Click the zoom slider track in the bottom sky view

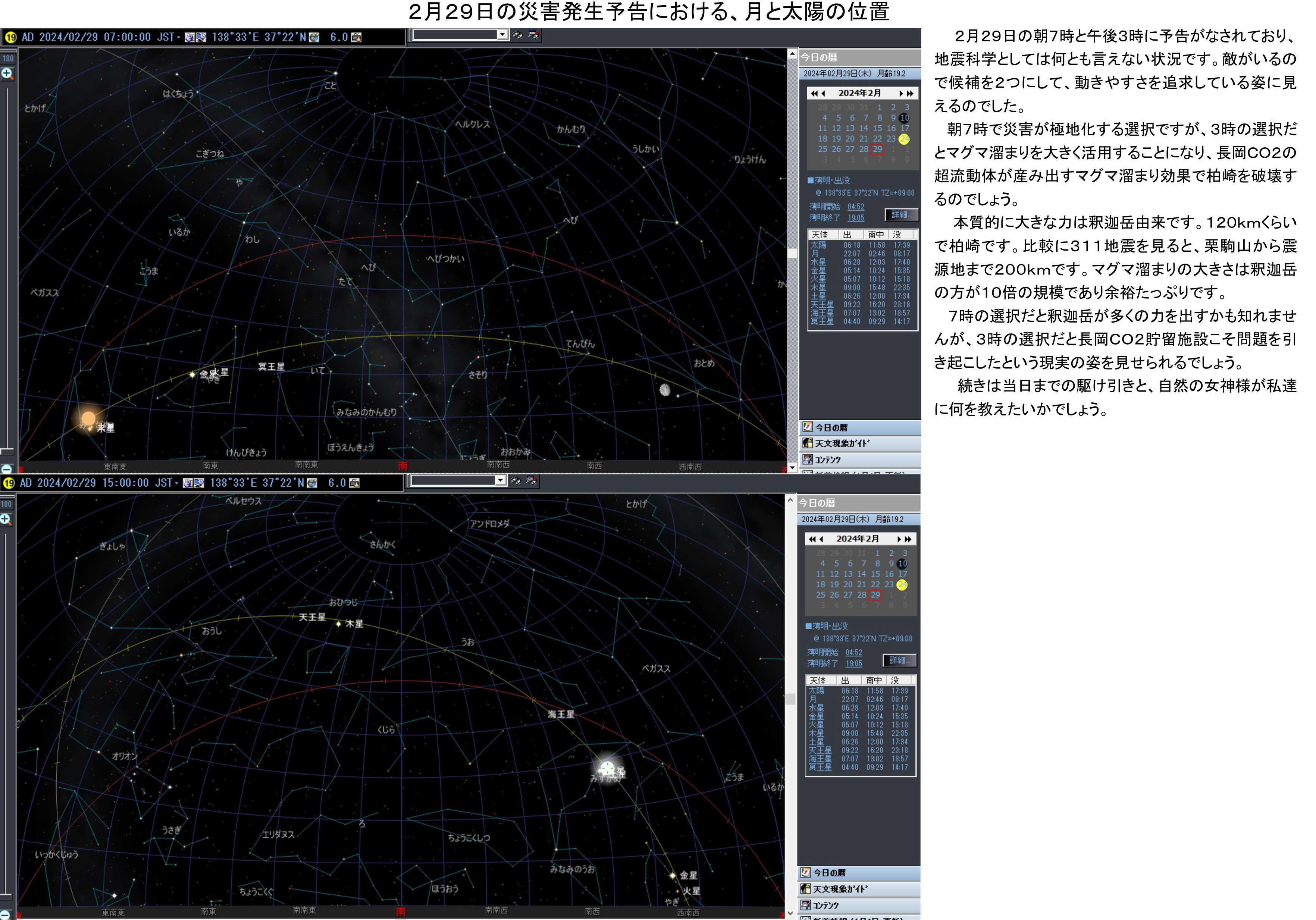6,713
